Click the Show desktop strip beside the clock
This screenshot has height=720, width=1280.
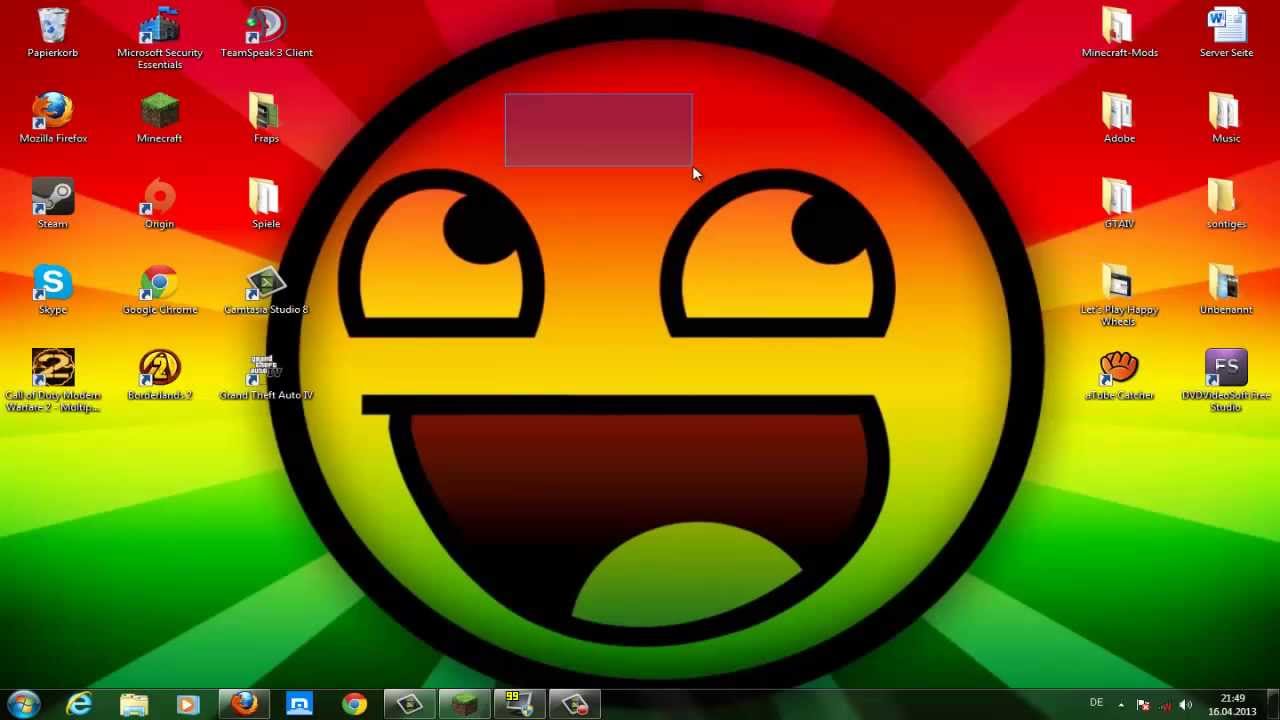pos(1272,705)
